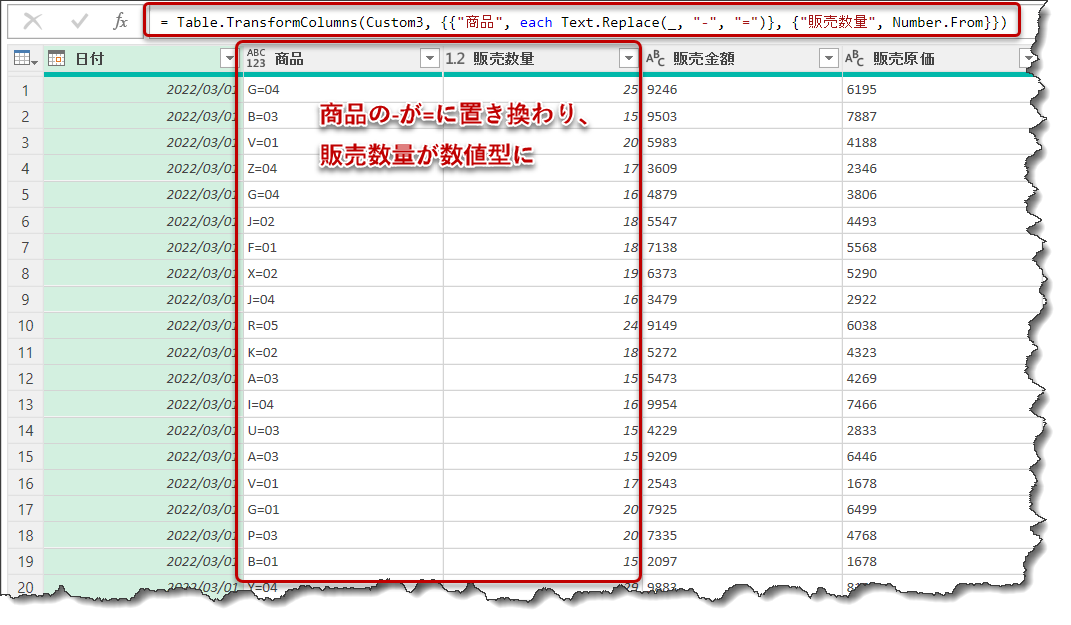The width and height of the screenshot is (1071, 625).
Task: Click 商品 cell U=03
Action: [343, 431]
